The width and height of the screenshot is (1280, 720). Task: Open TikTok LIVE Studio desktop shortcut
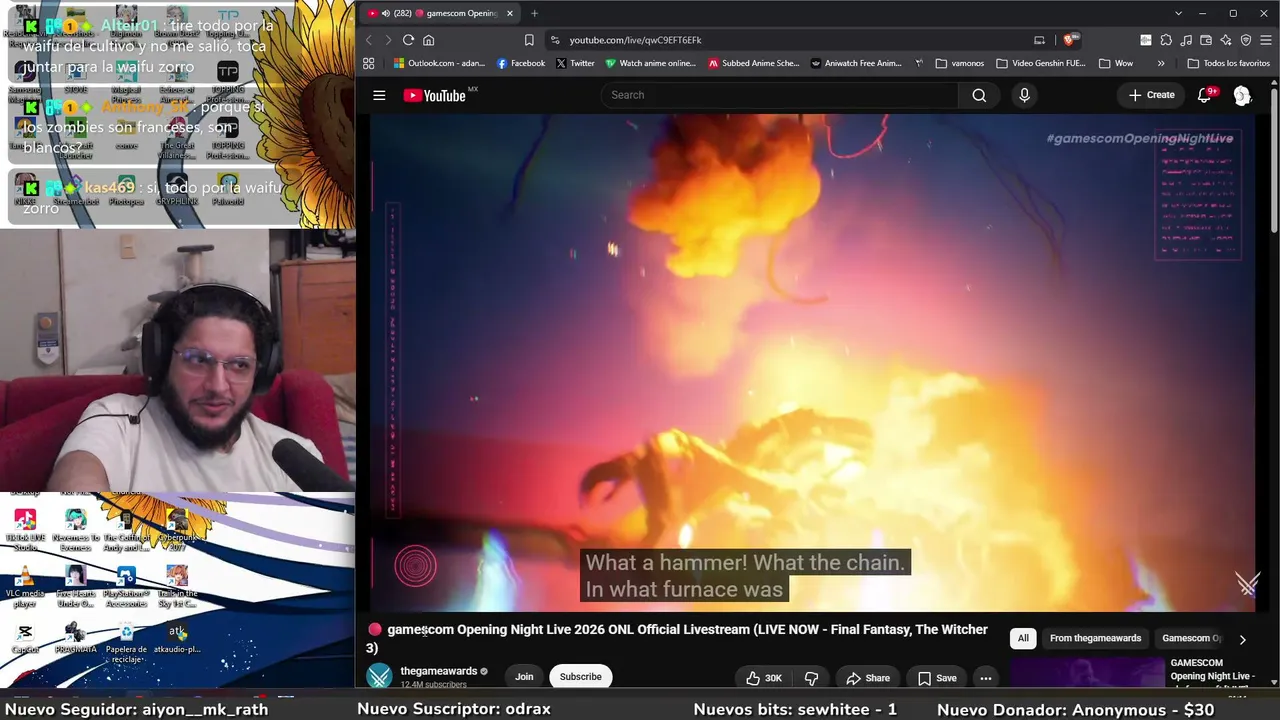[25, 530]
